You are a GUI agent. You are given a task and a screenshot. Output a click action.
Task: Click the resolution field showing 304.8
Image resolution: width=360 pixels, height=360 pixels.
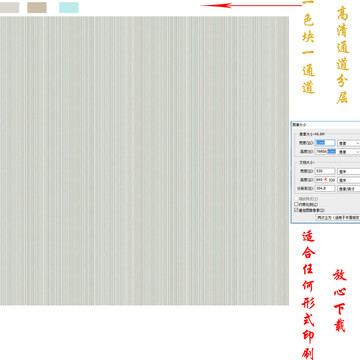(325, 188)
